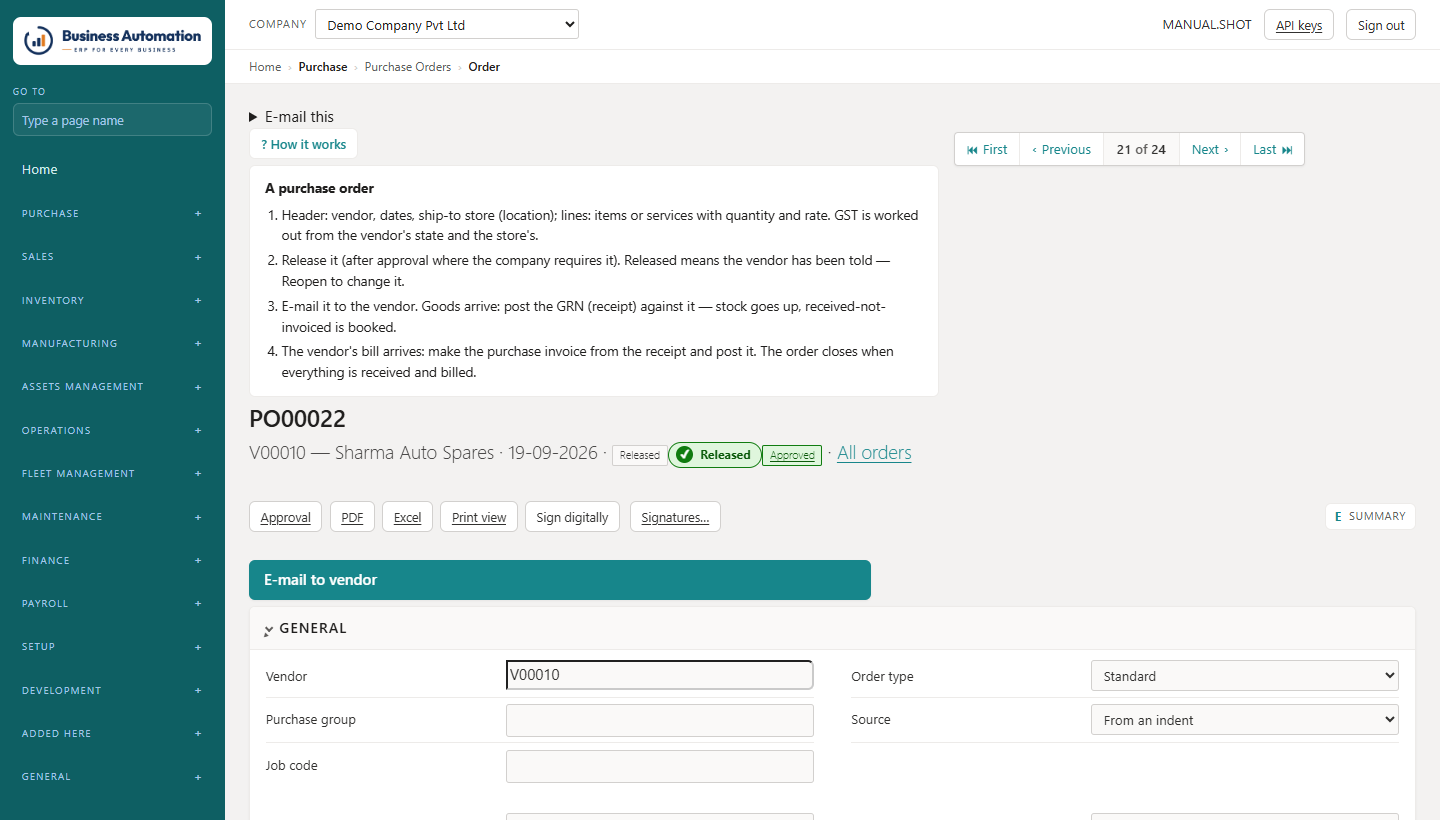Click the Approval button
1440x820 pixels.
tap(286, 517)
